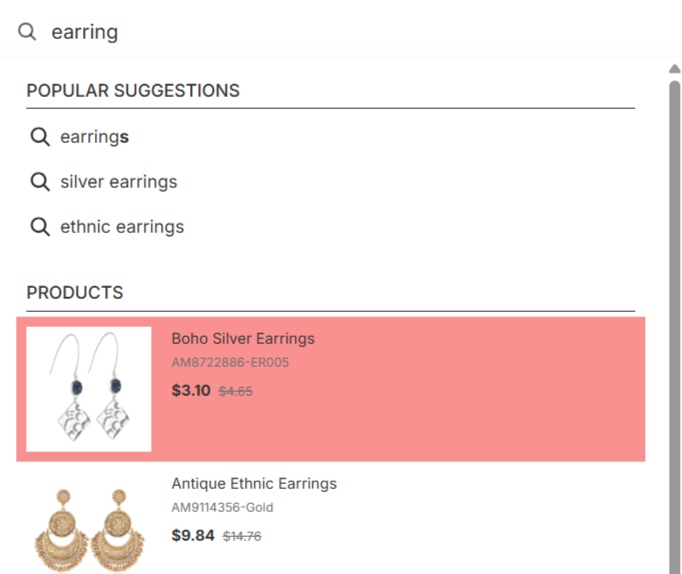This screenshot has height=574, width=682.
Task: Click SKU AM8722886-ER005 text
Action: (x=230, y=362)
